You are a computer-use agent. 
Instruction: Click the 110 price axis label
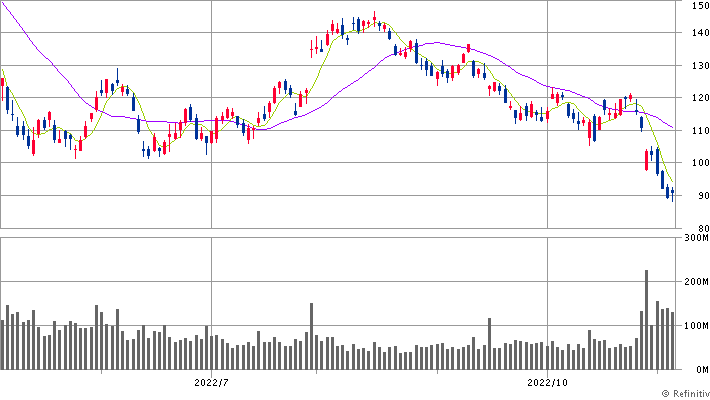coord(700,130)
